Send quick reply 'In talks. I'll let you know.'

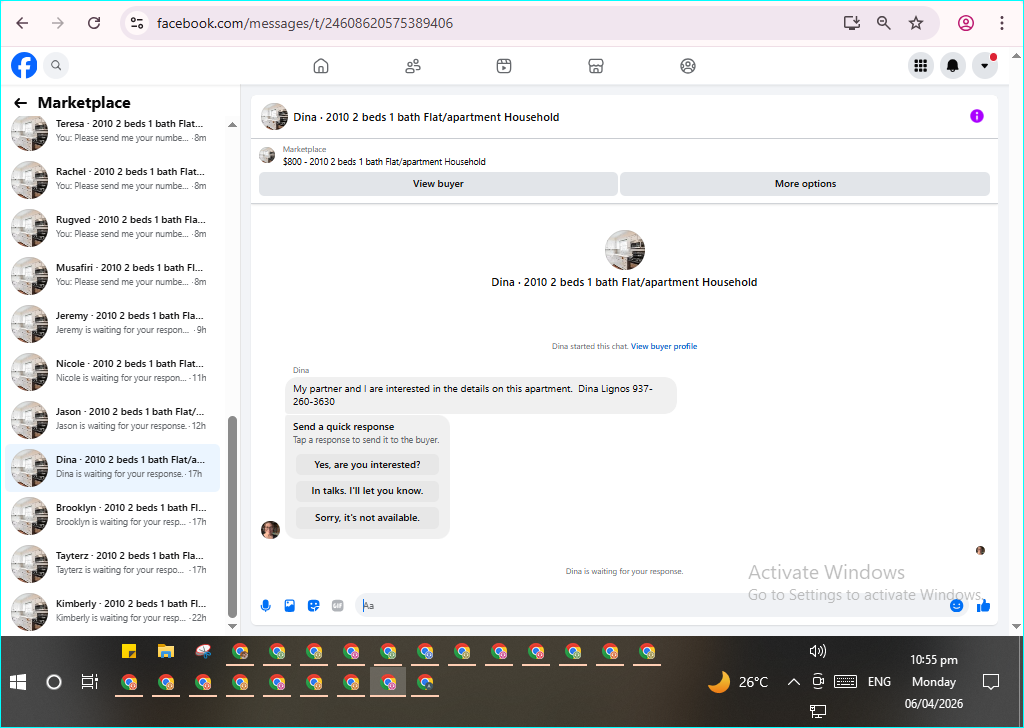point(367,491)
